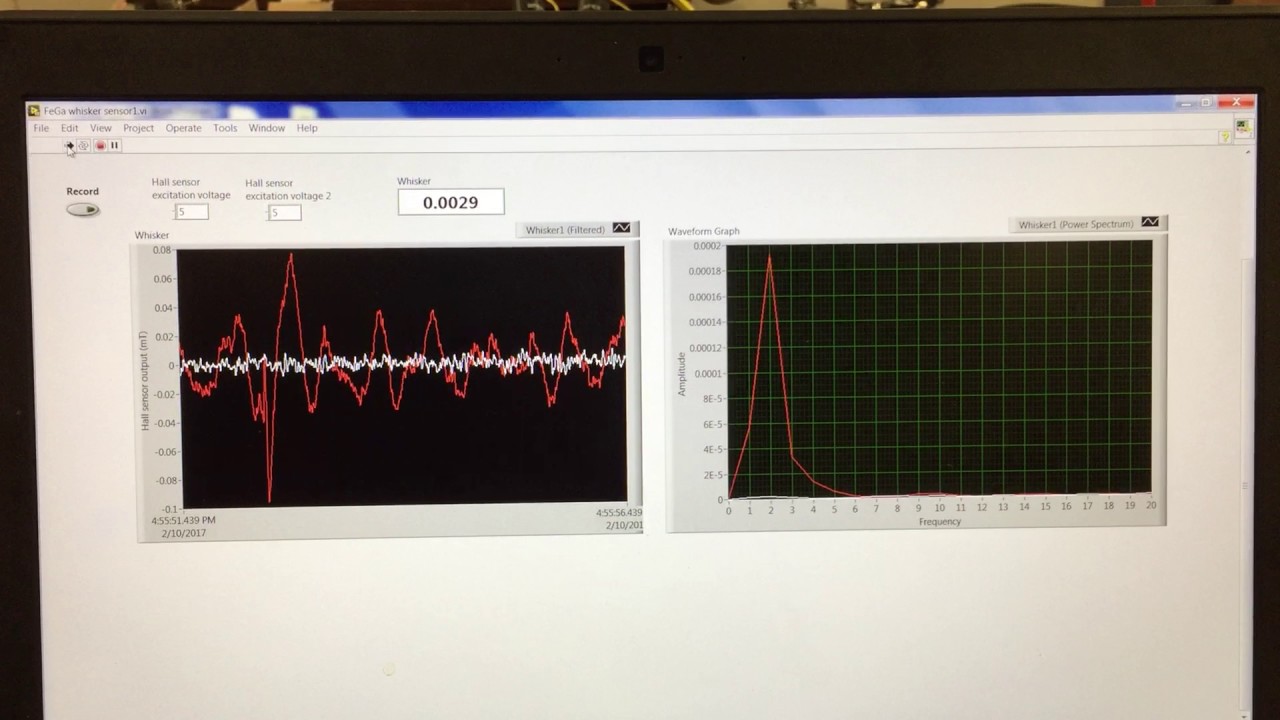Click the Amplitude axis label
The width and height of the screenshot is (1280, 720).
(682, 373)
